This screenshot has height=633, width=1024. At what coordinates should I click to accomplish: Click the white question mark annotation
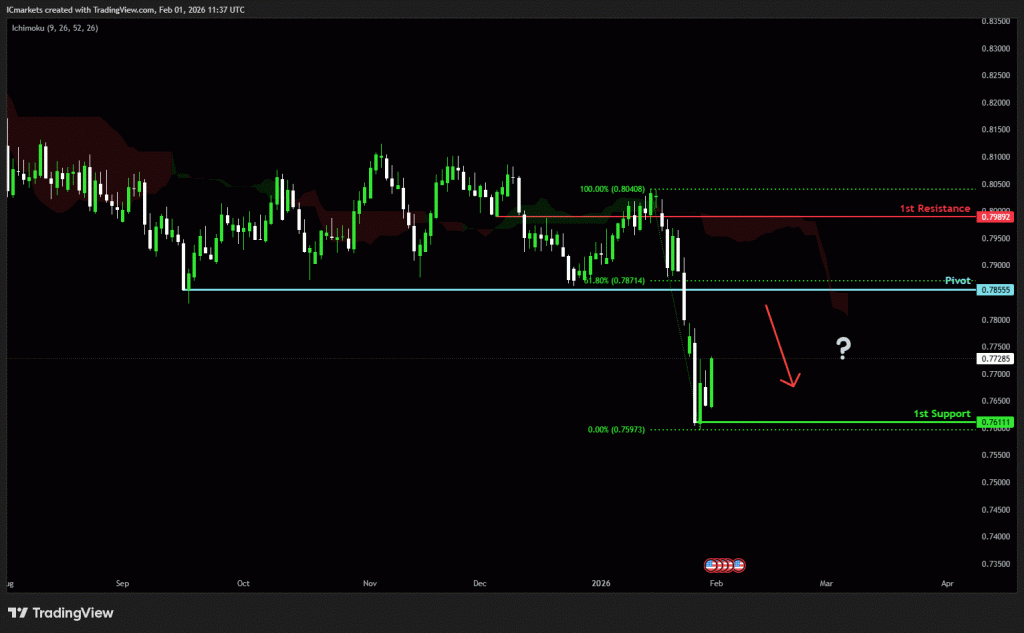(844, 348)
